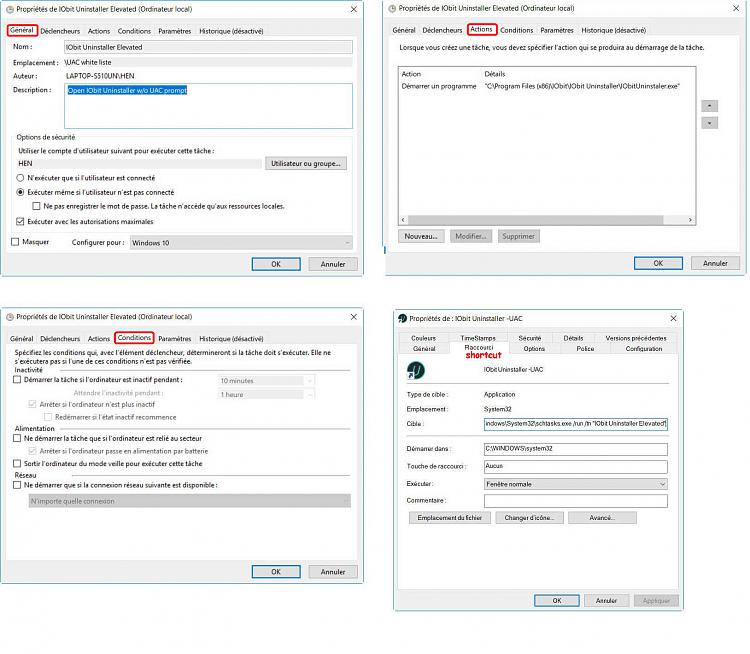Click the Appliquer button
The width and height of the screenshot is (750, 654).
click(x=656, y=600)
